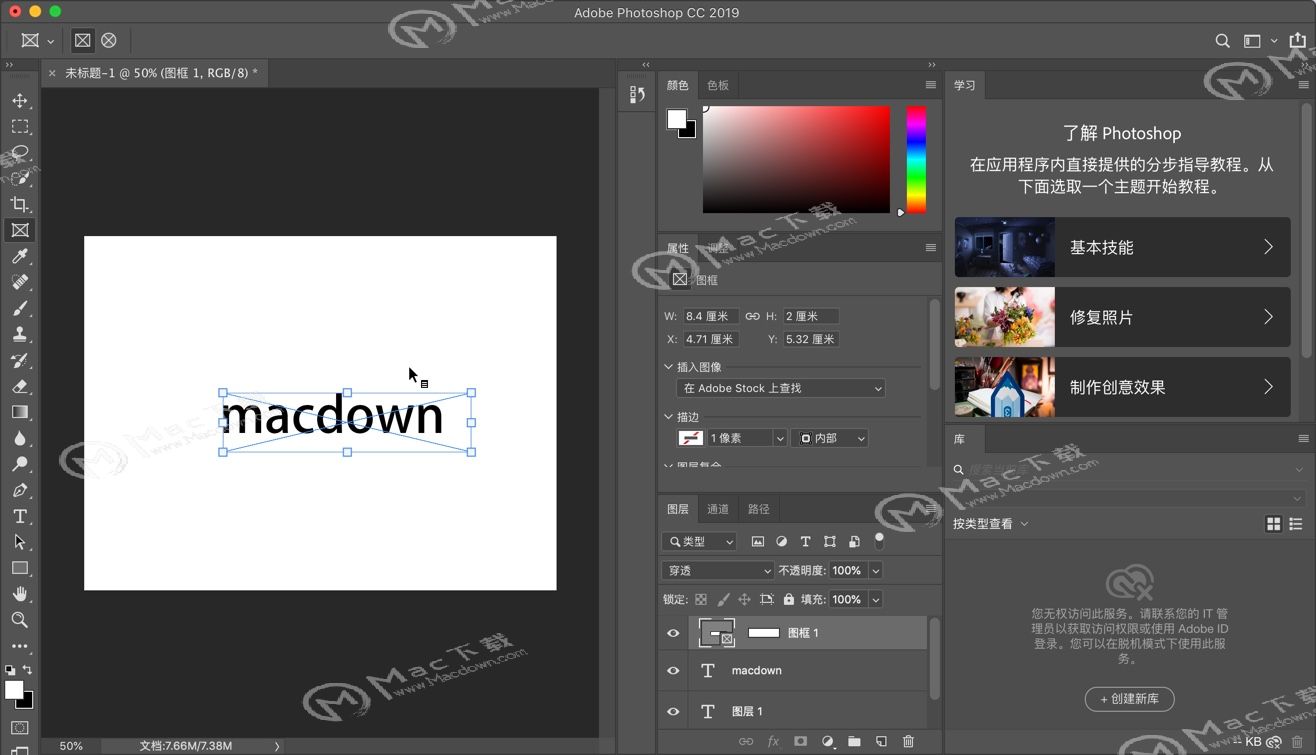The image size is (1316, 755).
Task: Select the Rectangle shape tool
Action: pyautogui.click(x=20, y=568)
